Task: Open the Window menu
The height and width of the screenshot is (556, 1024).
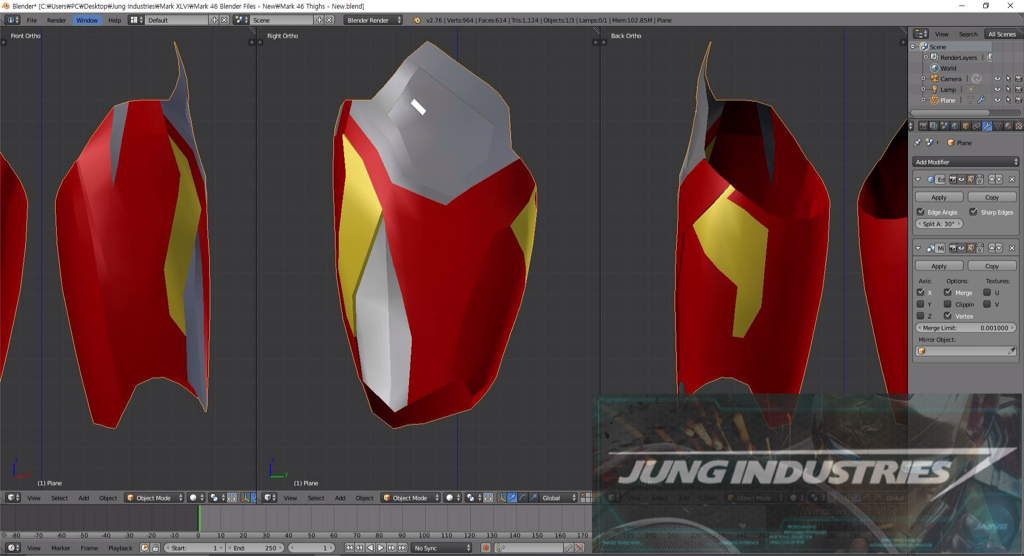Action: pyautogui.click(x=86, y=20)
